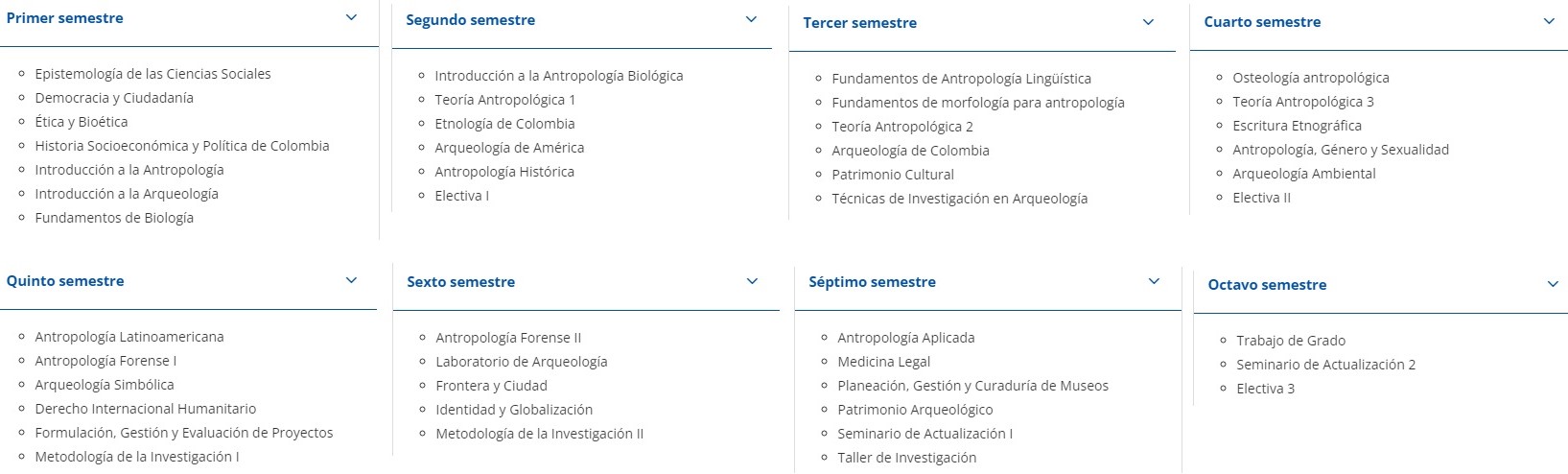1568x474 pixels.
Task: Collapse Octavo semestre via its chevron
Action: coord(1553,284)
